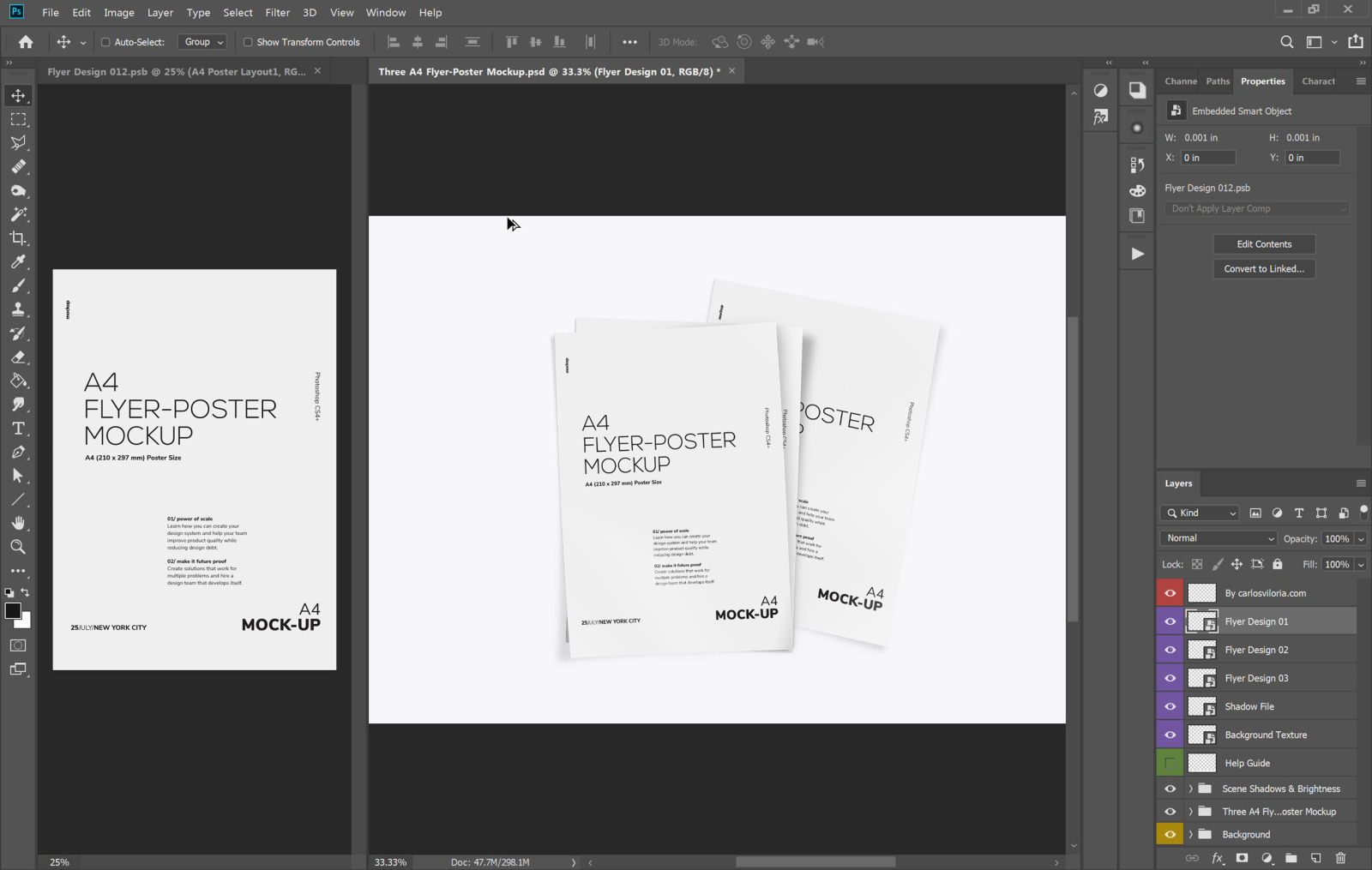This screenshot has height=870, width=1372.
Task: Create new group folder icon
Action: (x=1291, y=858)
